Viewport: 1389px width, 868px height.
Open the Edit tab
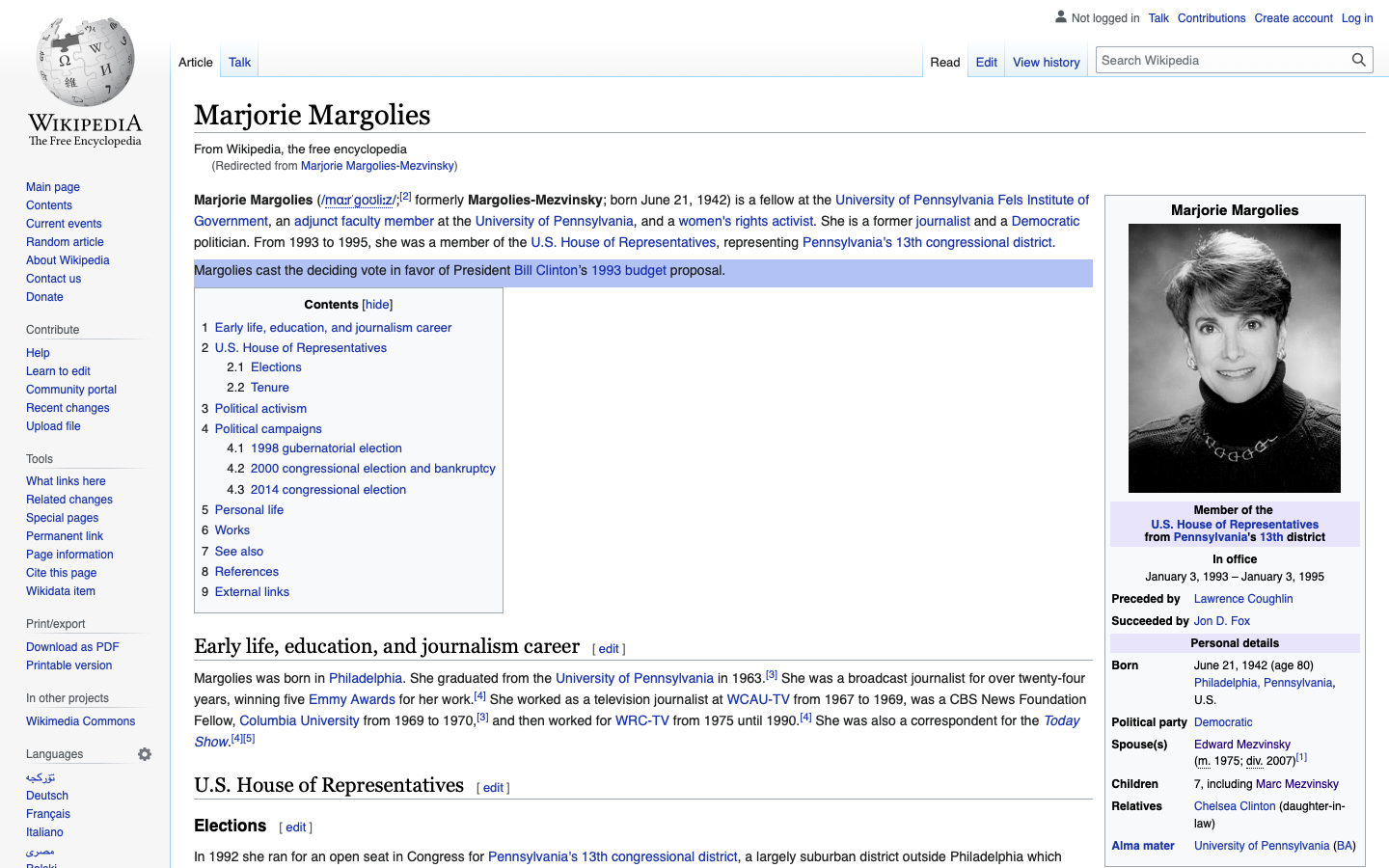987,63
